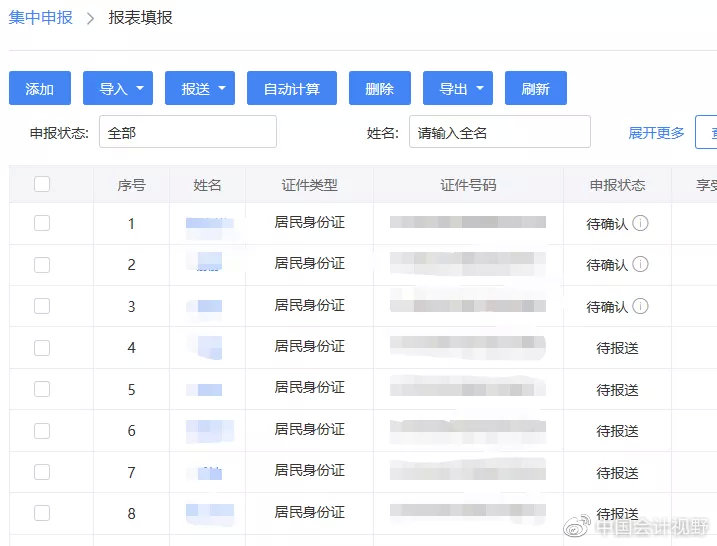Image resolution: width=717 pixels, height=546 pixels.
Task: Click 居民身份证 cell in row 8
Action: point(310,512)
